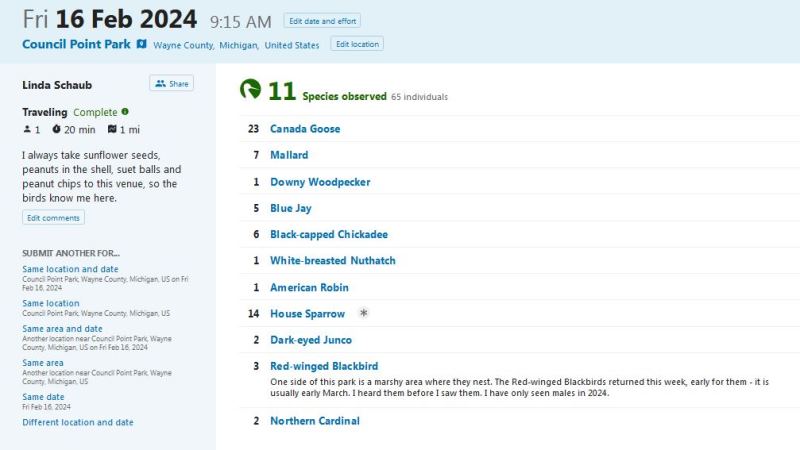The image size is (800, 450).
Task: Click Same area and date link
Action: point(62,329)
